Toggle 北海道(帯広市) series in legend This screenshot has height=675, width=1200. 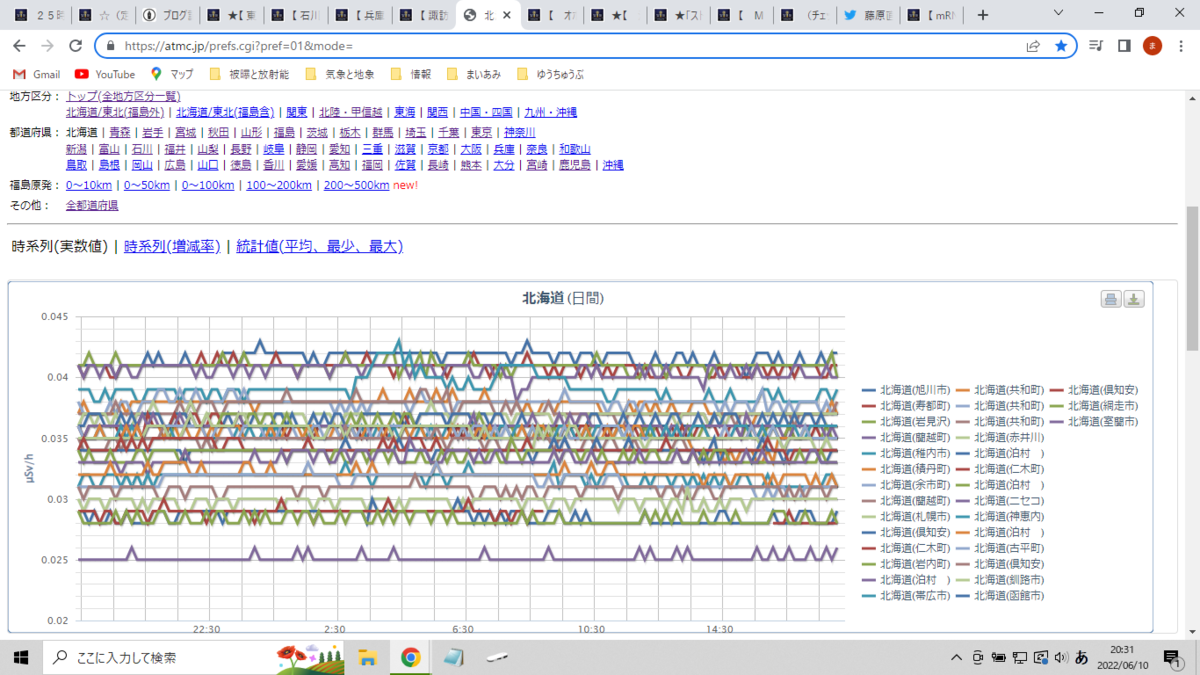coord(906,595)
